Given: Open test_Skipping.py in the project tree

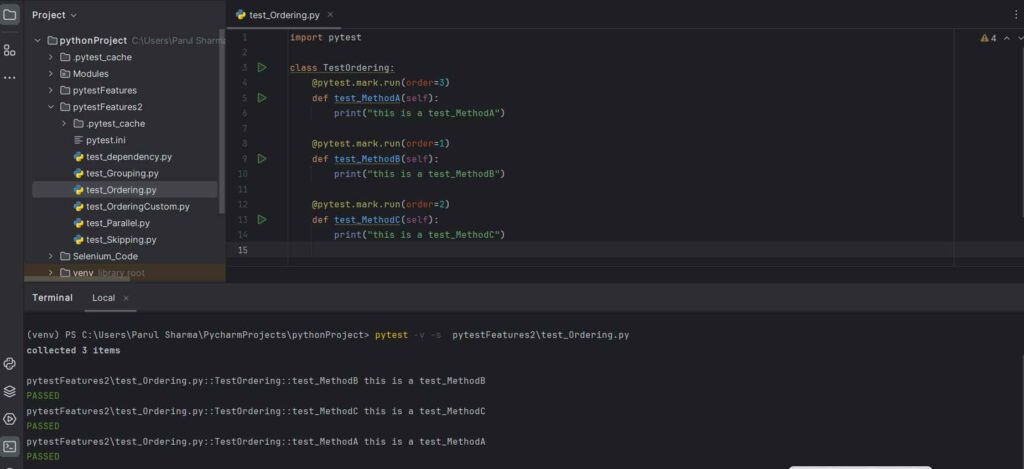Looking at the screenshot, I should pos(121,240).
